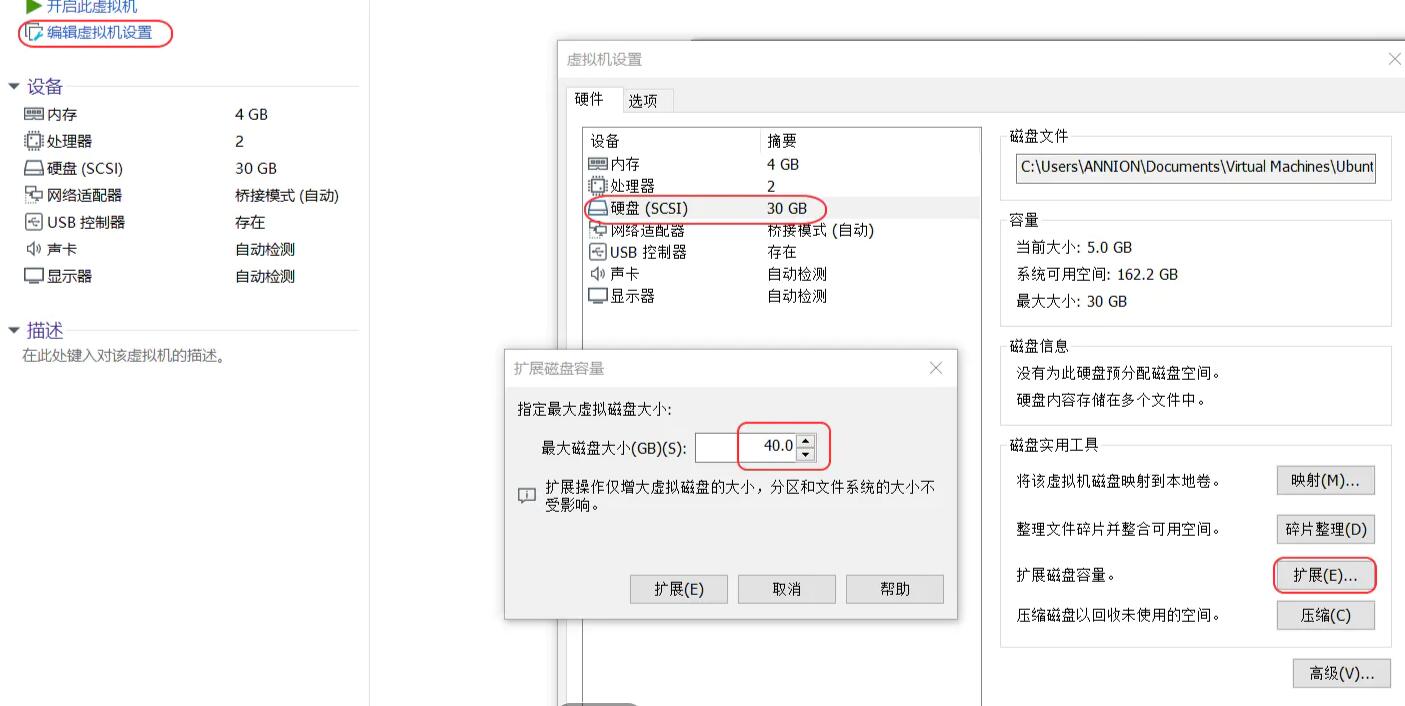Click the 设备 column header in settings dialog
The image size is (1405, 706).
pyautogui.click(x=604, y=141)
